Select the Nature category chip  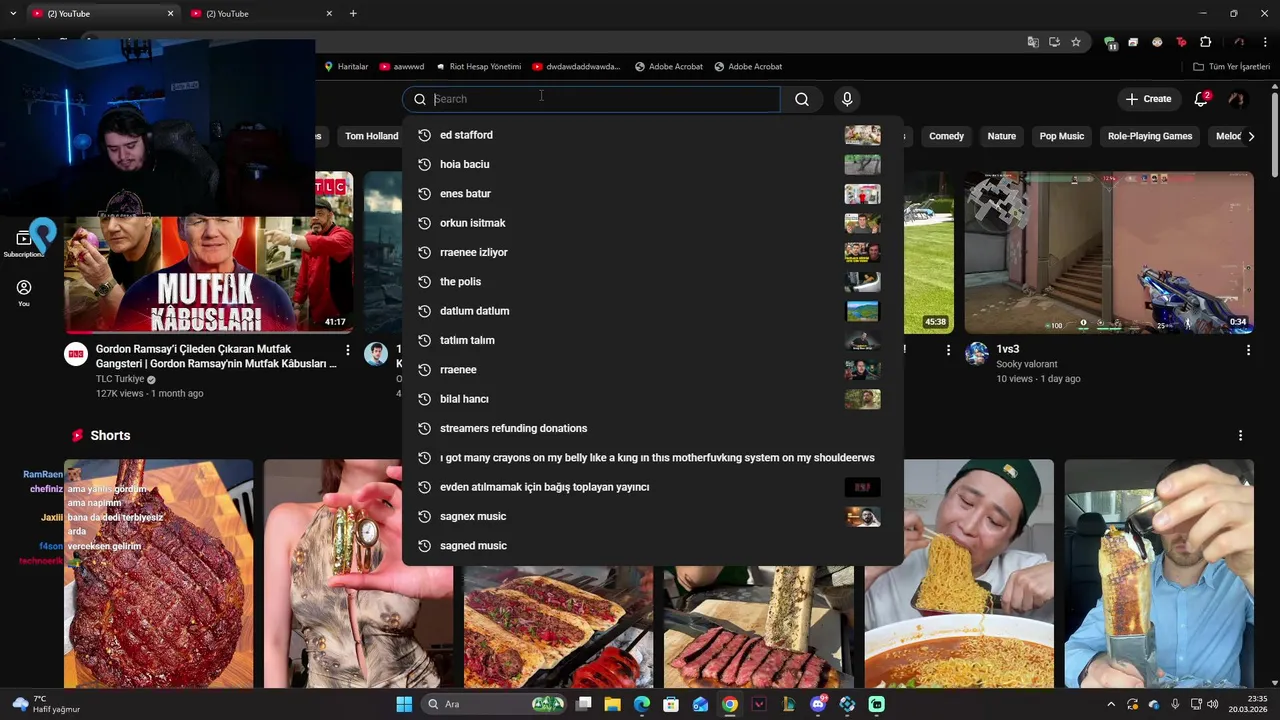[1001, 136]
